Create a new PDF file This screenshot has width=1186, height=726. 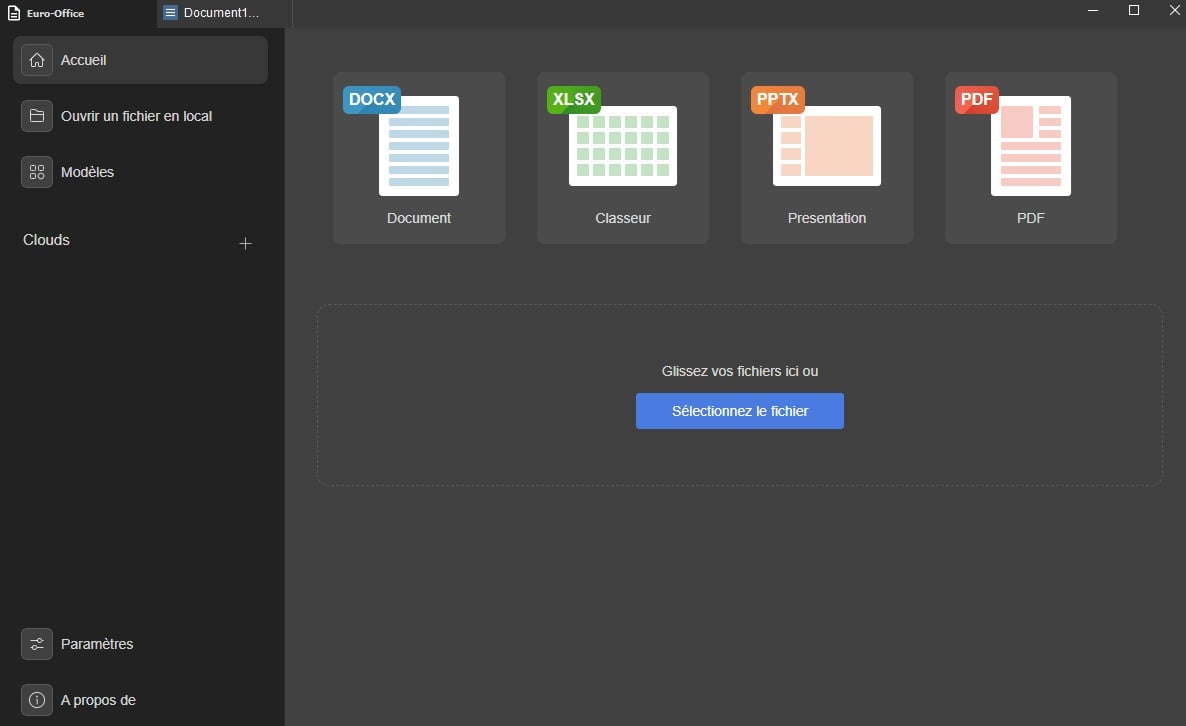click(x=1031, y=157)
